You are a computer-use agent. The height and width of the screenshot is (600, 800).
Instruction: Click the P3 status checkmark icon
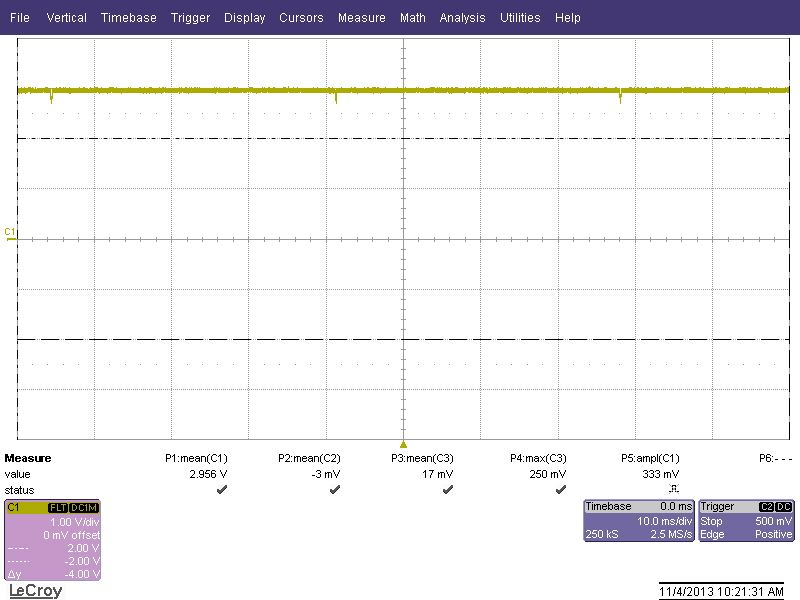point(447,490)
